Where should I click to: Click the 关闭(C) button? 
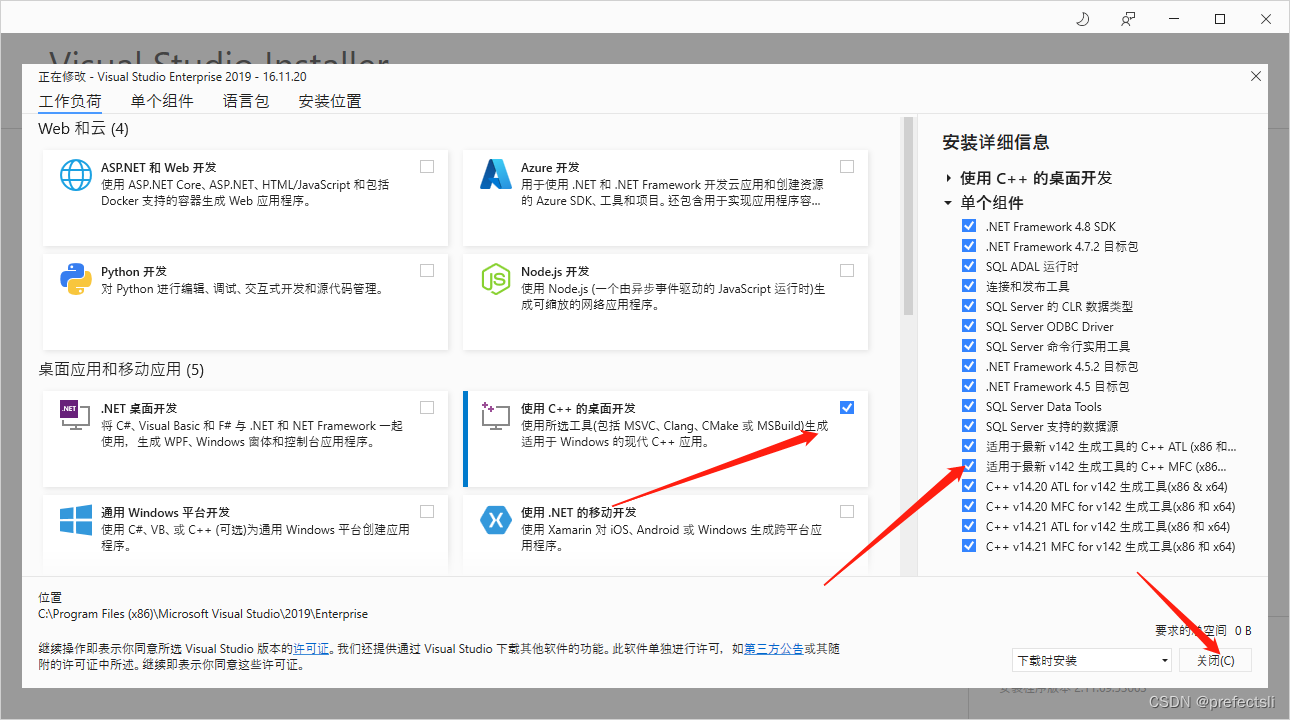coord(1215,661)
